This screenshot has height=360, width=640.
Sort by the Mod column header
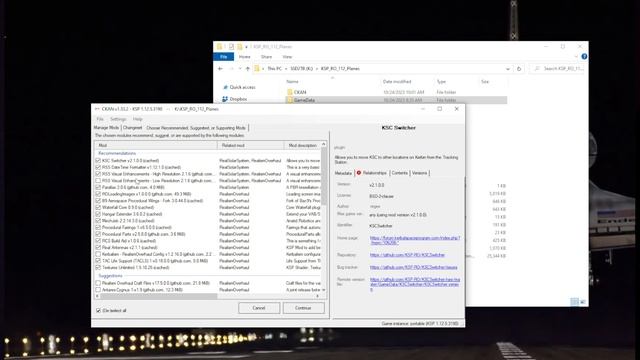156,145
